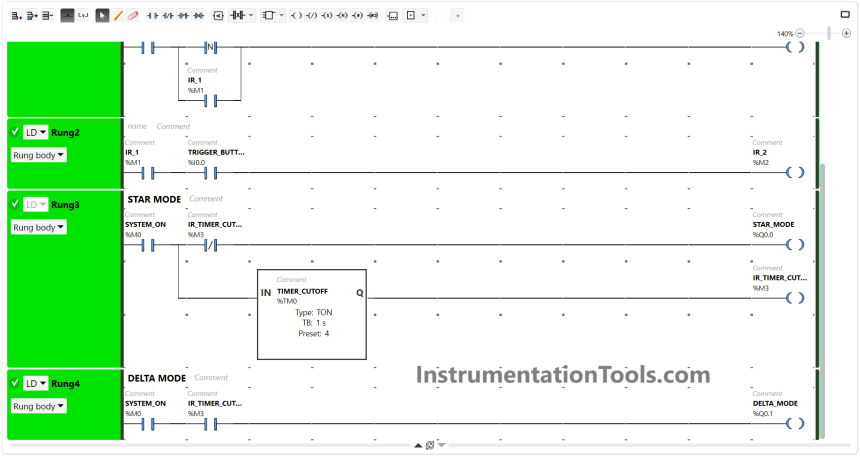Image resolution: width=860 pixels, height=456 pixels.
Task: Click the zoom out minus button
Action: (x=800, y=33)
